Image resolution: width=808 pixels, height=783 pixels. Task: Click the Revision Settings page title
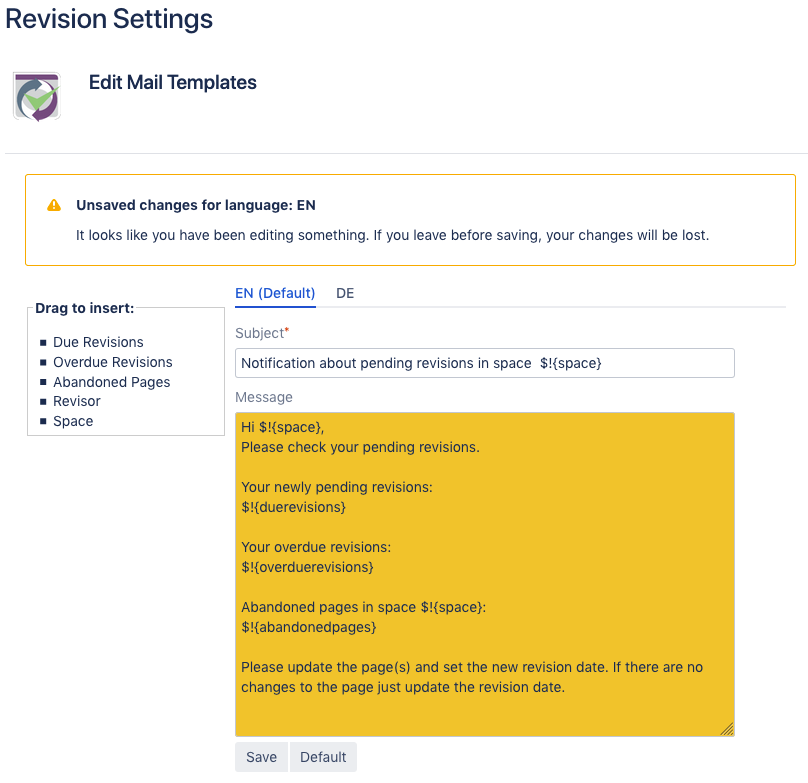point(109,19)
